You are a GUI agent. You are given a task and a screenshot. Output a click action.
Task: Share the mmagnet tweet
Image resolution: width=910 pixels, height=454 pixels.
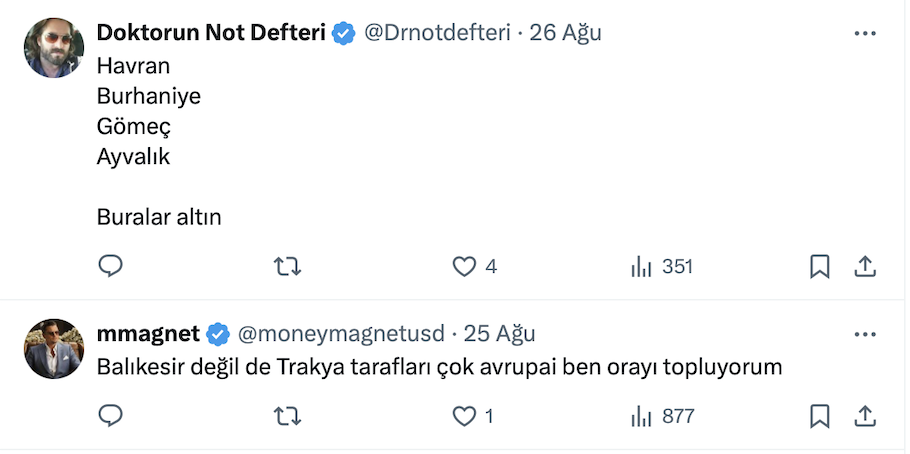tap(865, 415)
